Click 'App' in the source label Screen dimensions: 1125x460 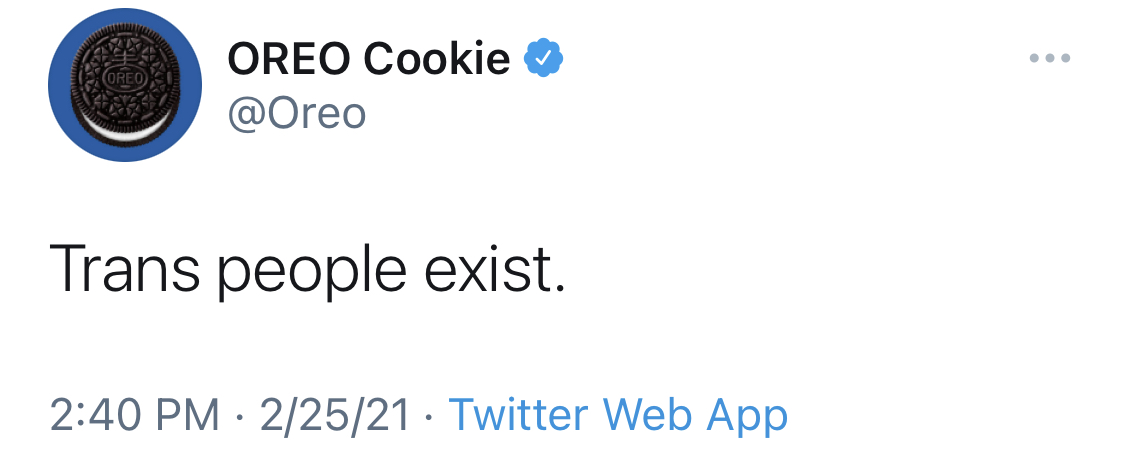click(747, 416)
